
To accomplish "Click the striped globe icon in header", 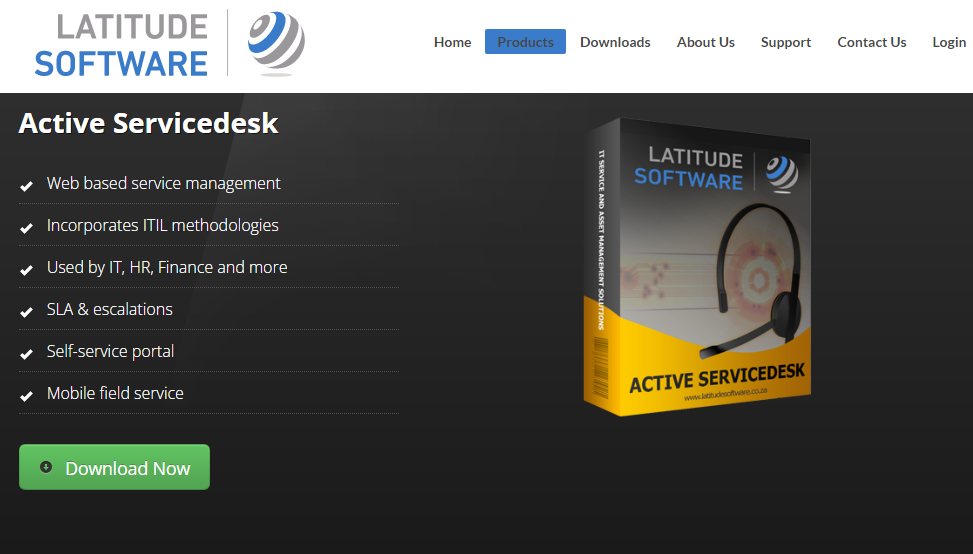I will (277, 42).
